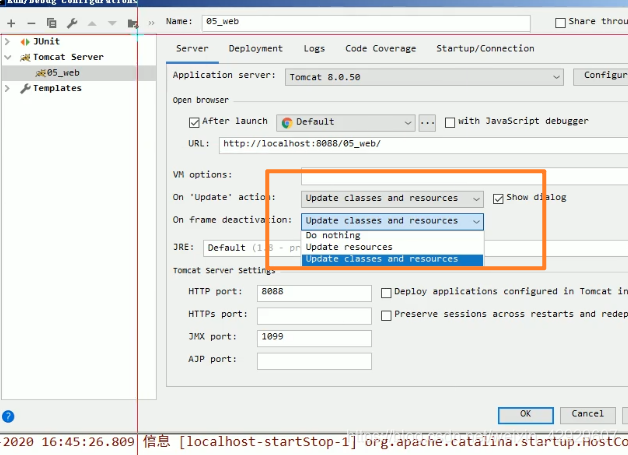Viewport: 628px width, 455px height.
Task: Enable Preserve sessions across restarts checkbox
Action: (386, 316)
